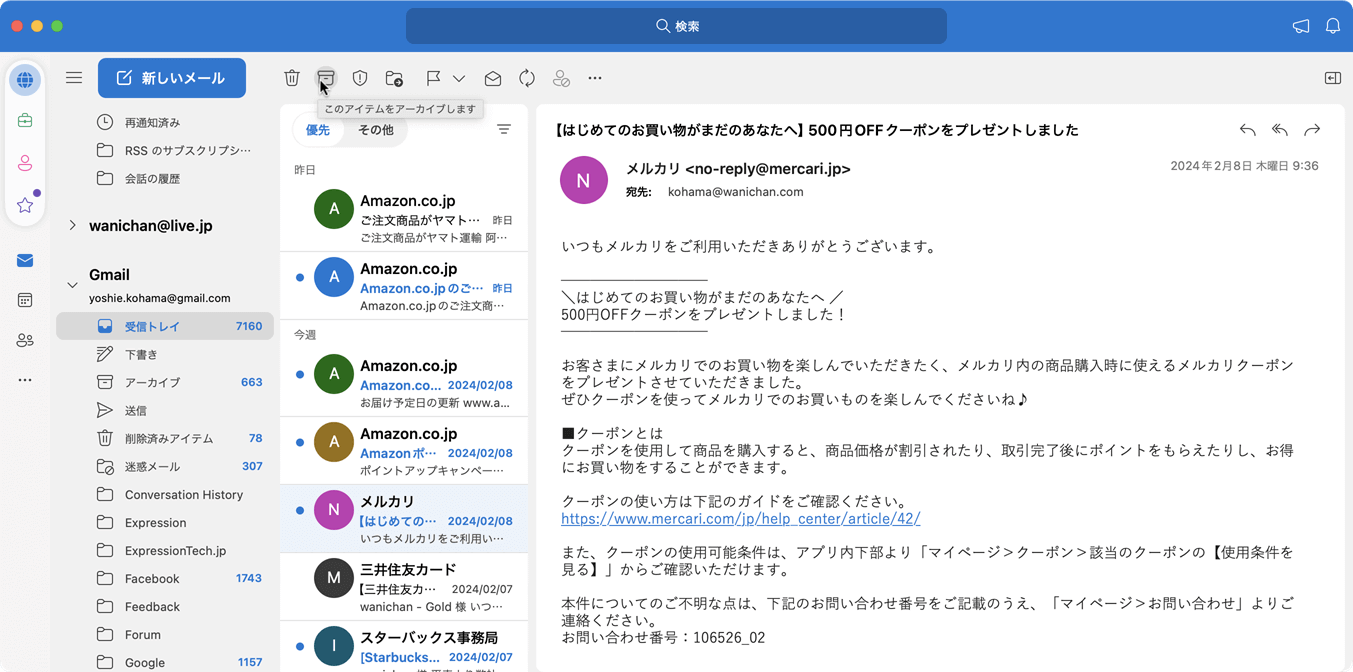
Task: Open notifications bell in title bar
Action: point(1333,26)
